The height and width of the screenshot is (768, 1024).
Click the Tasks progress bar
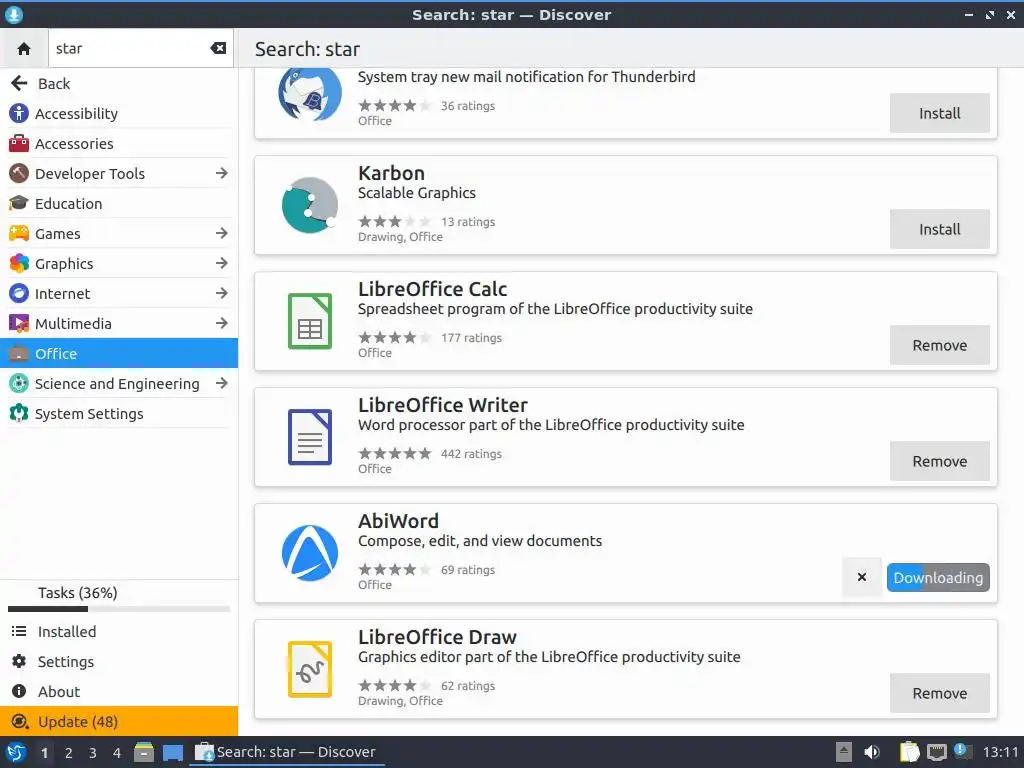coord(119,609)
